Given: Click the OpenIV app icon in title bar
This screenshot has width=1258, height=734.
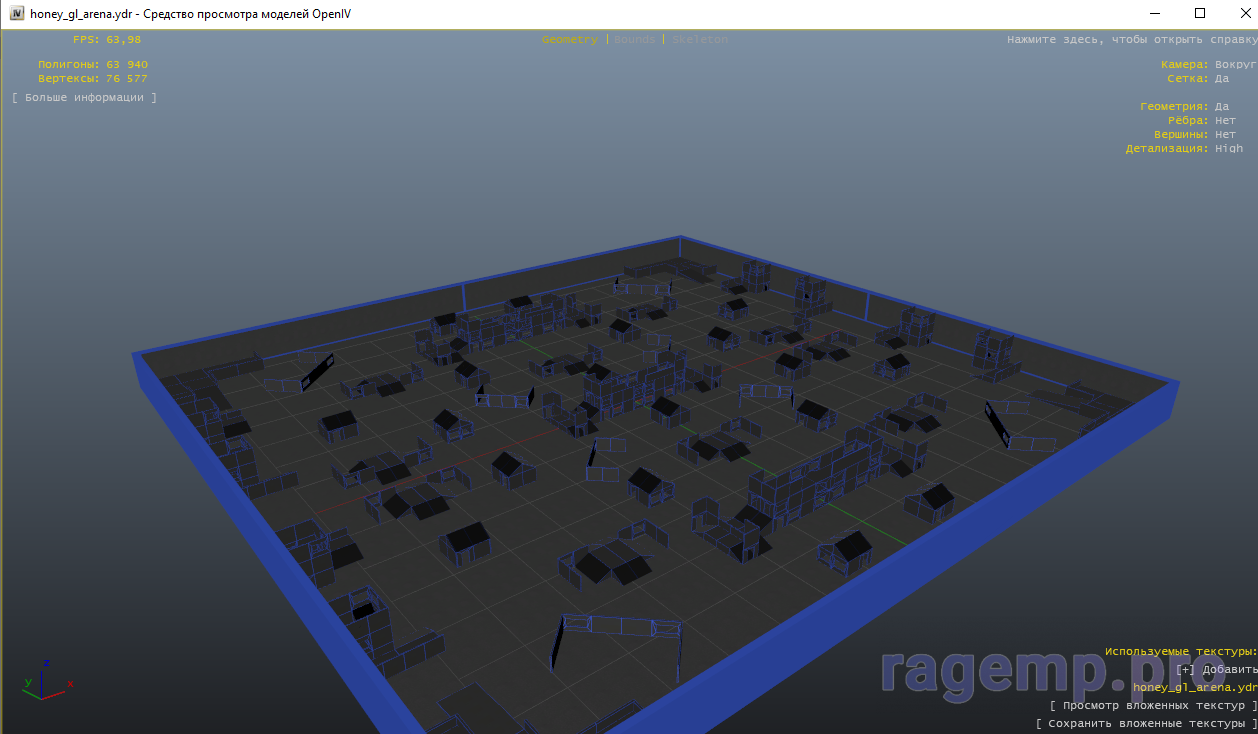Looking at the screenshot, I should (x=16, y=14).
